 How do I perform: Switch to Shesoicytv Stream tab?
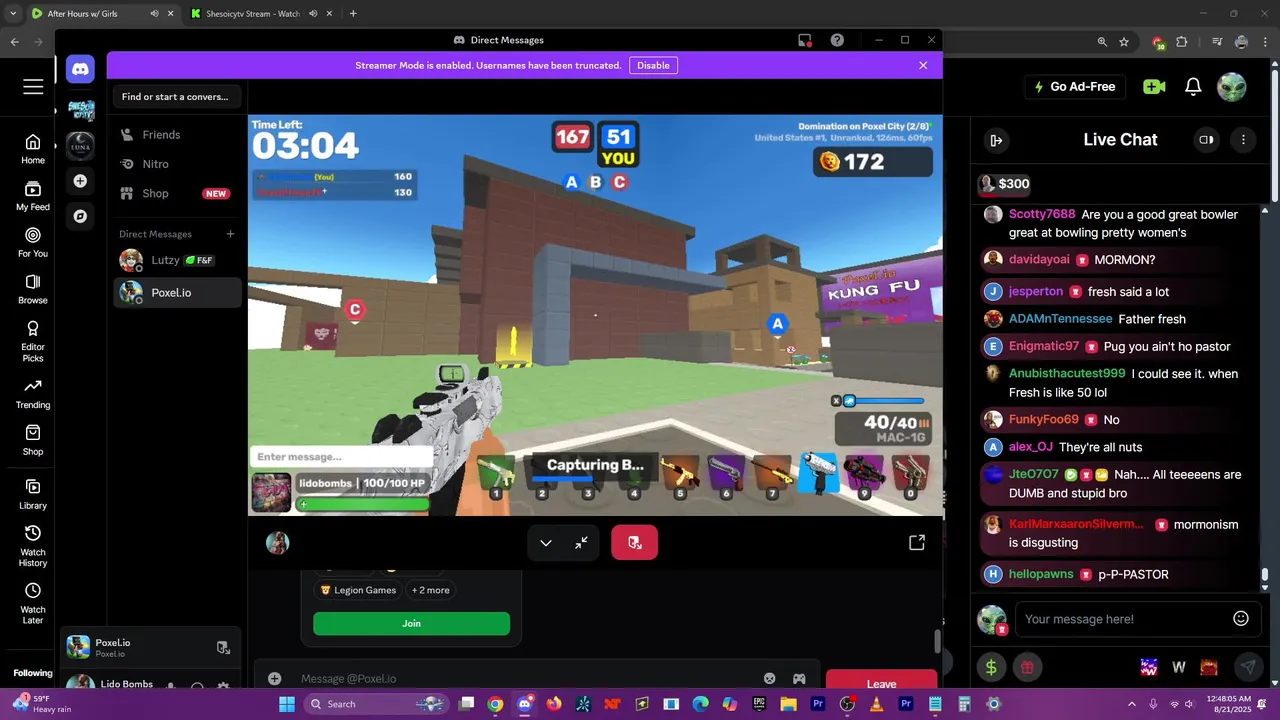(x=260, y=14)
